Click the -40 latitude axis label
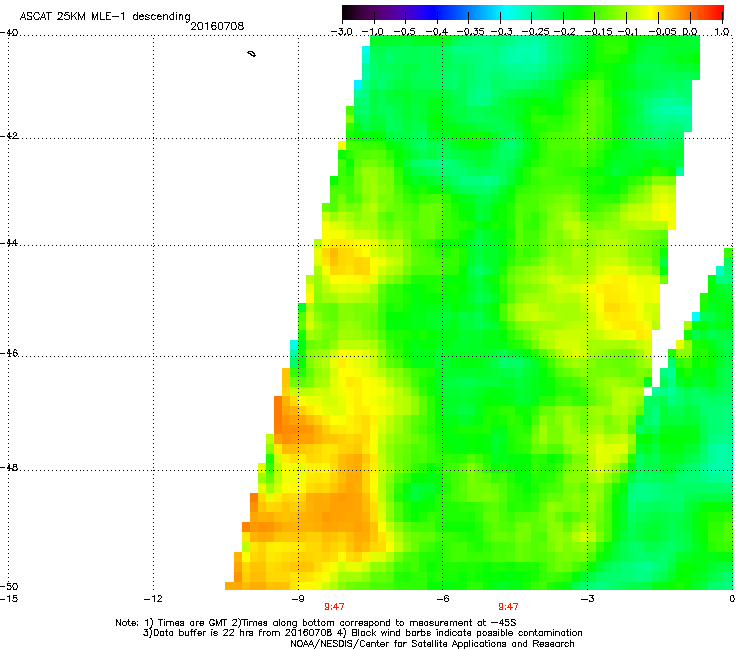 click(x=9, y=33)
